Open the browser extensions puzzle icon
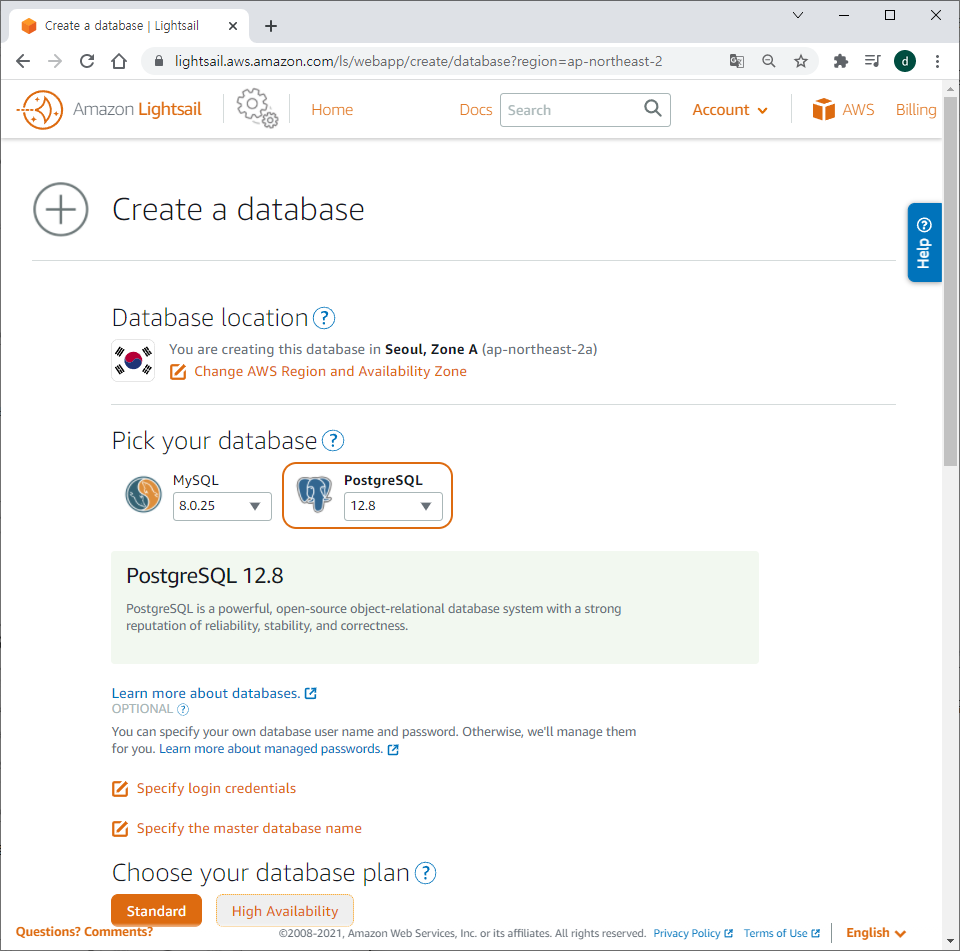The image size is (960, 951). click(x=841, y=61)
